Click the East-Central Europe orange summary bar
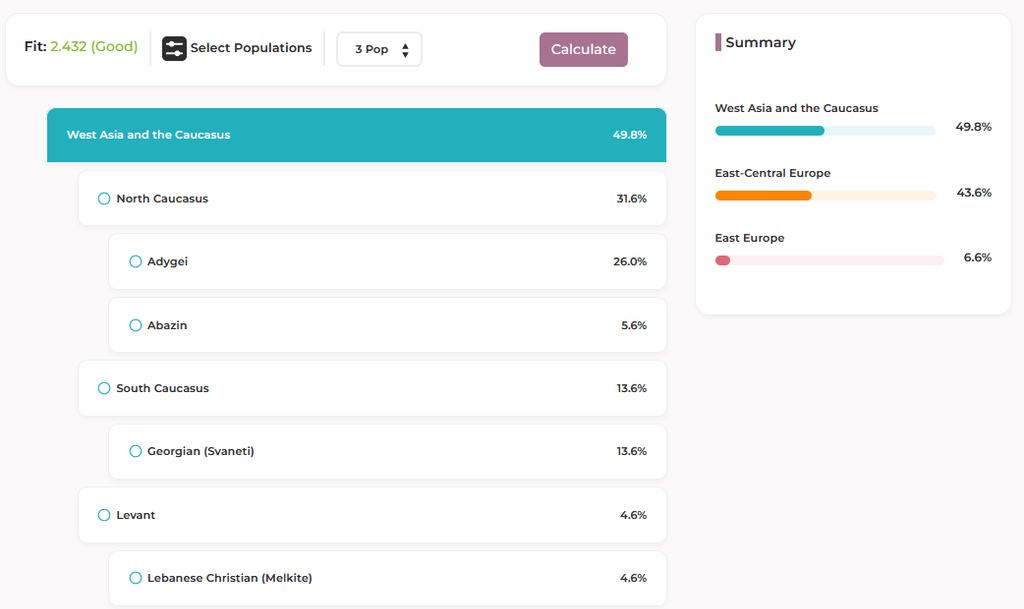 [x=825, y=195]
